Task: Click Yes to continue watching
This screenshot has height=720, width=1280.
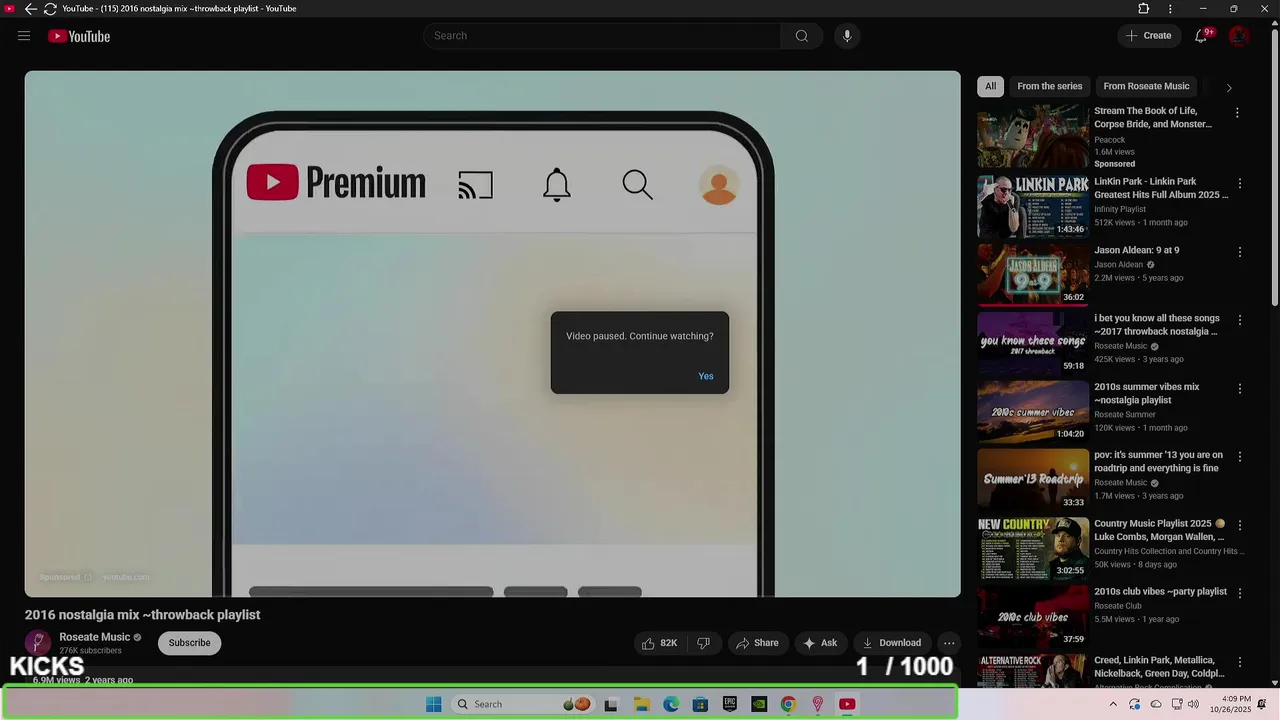Action: click(x=706, y=376)
